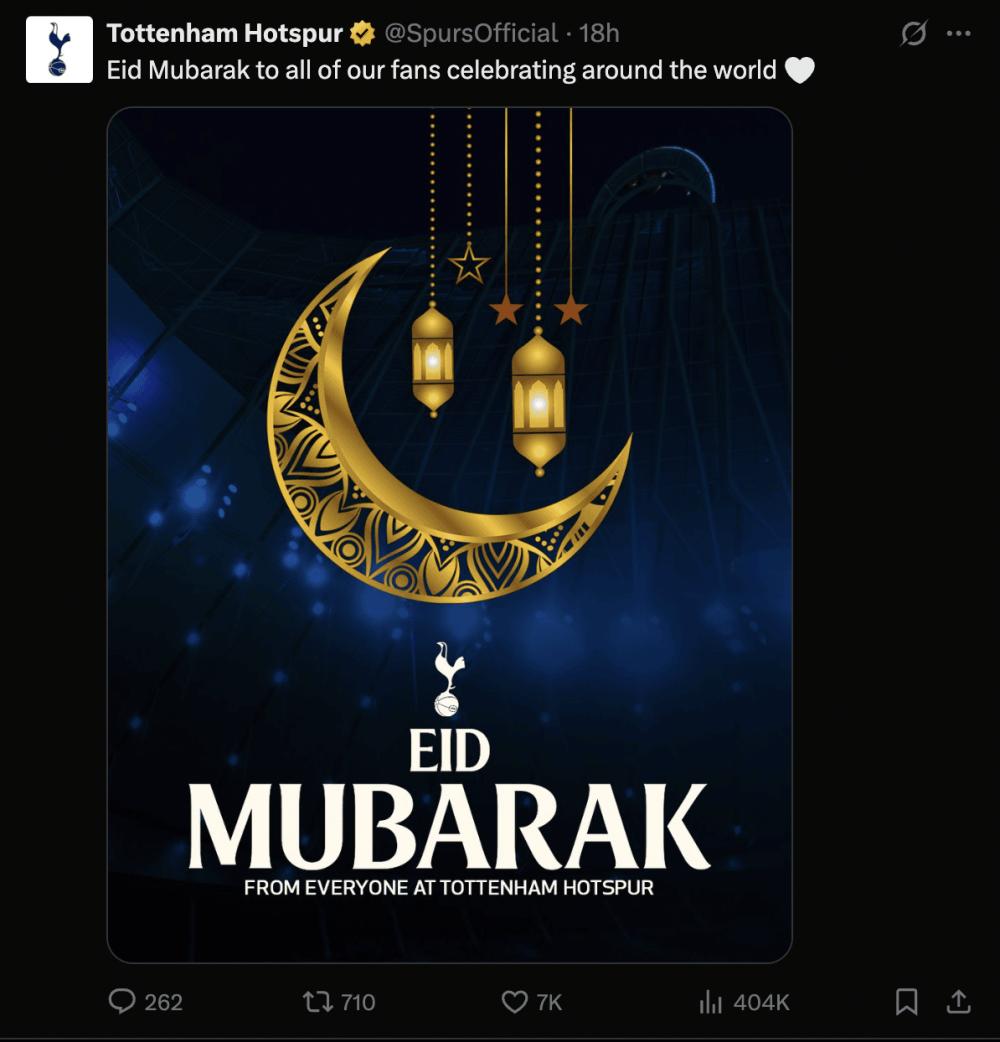View post analytics via bar chart icon
This screenshot has height=1042, width=1000.
710,1001
